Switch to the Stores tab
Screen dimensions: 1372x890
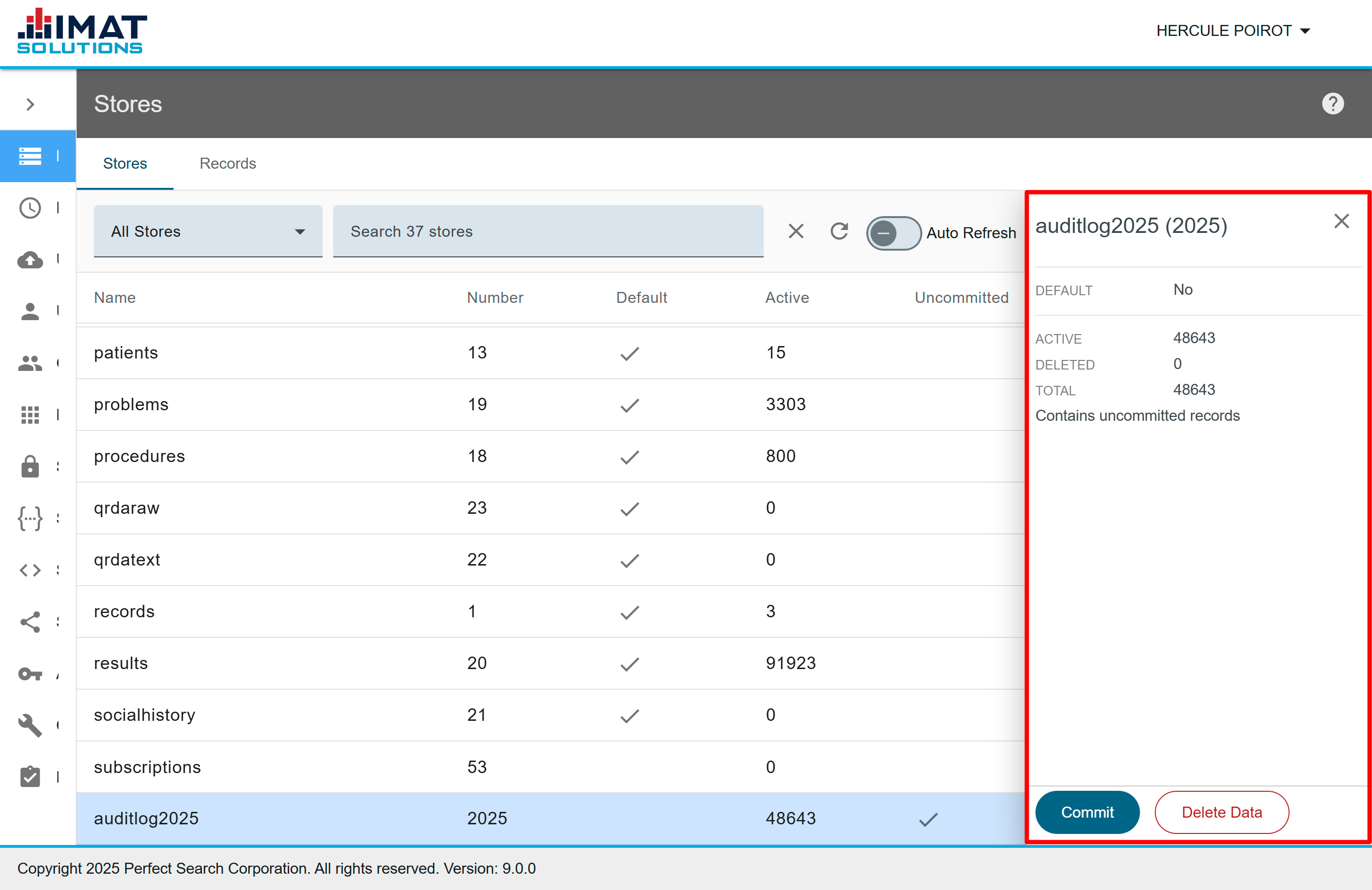click(x=125, y=164)
